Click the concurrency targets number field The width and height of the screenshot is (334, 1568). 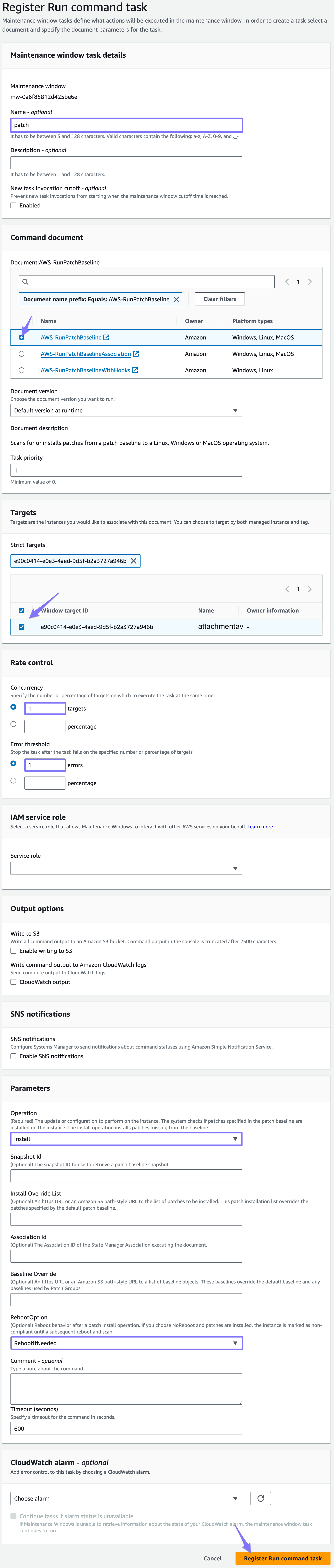pyautogui.click(x=45, y=708)
